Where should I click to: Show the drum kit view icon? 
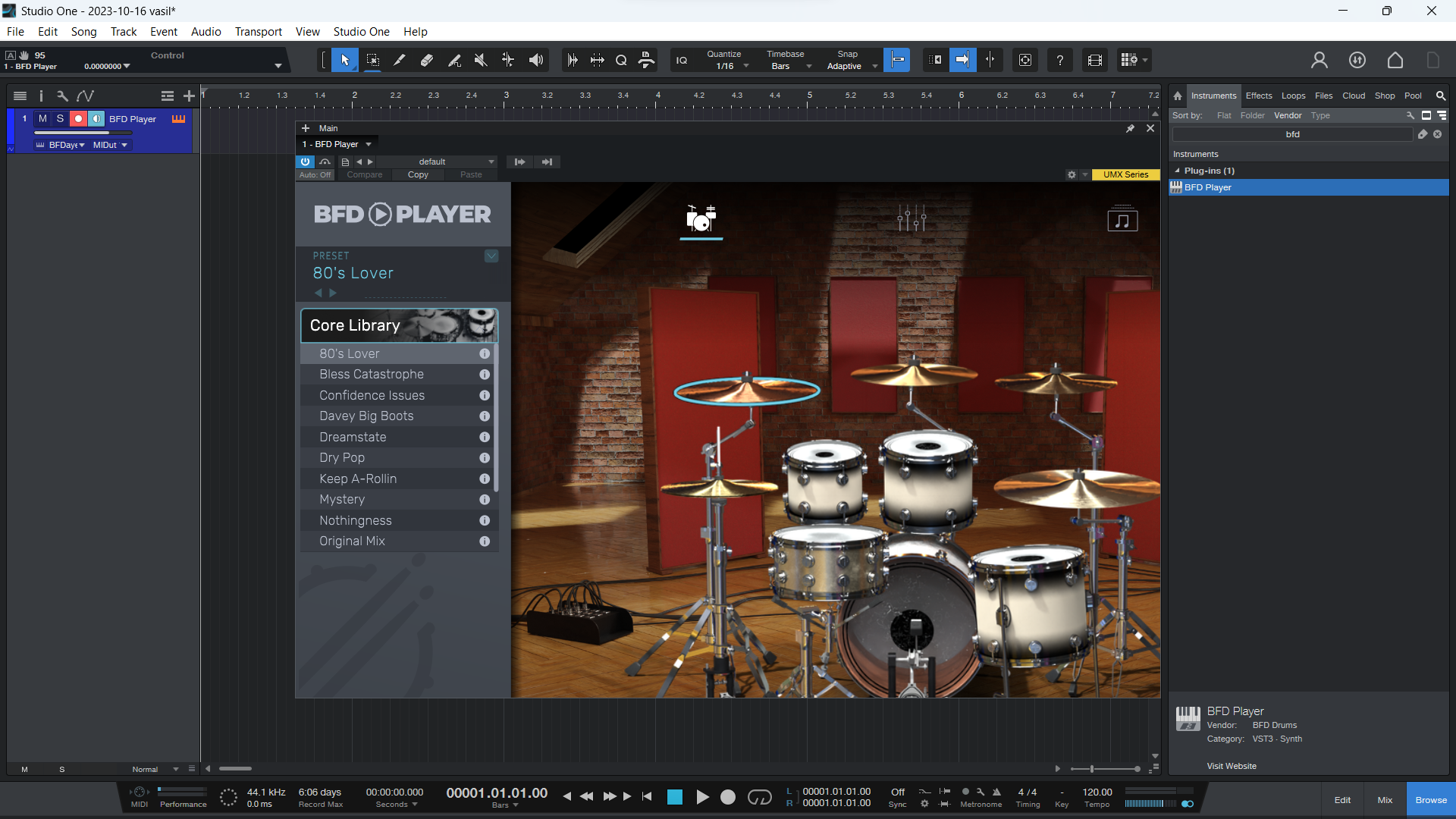point(701,218)
